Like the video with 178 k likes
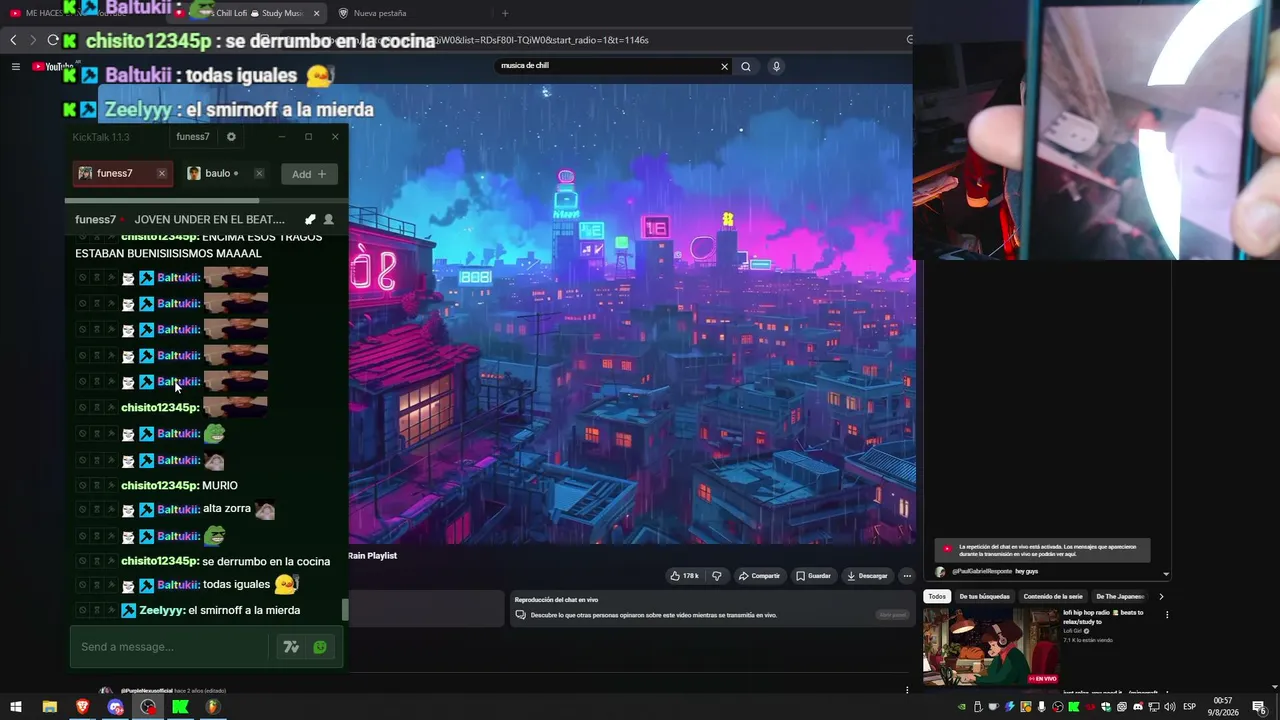The width and height of the screenshot is (1280, 720). [685, 576]
